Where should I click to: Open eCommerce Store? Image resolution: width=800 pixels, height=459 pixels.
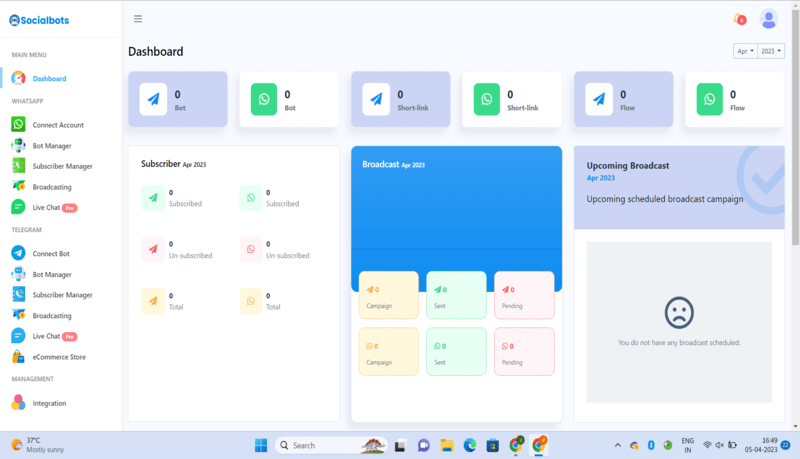click(x=59, y=357)
